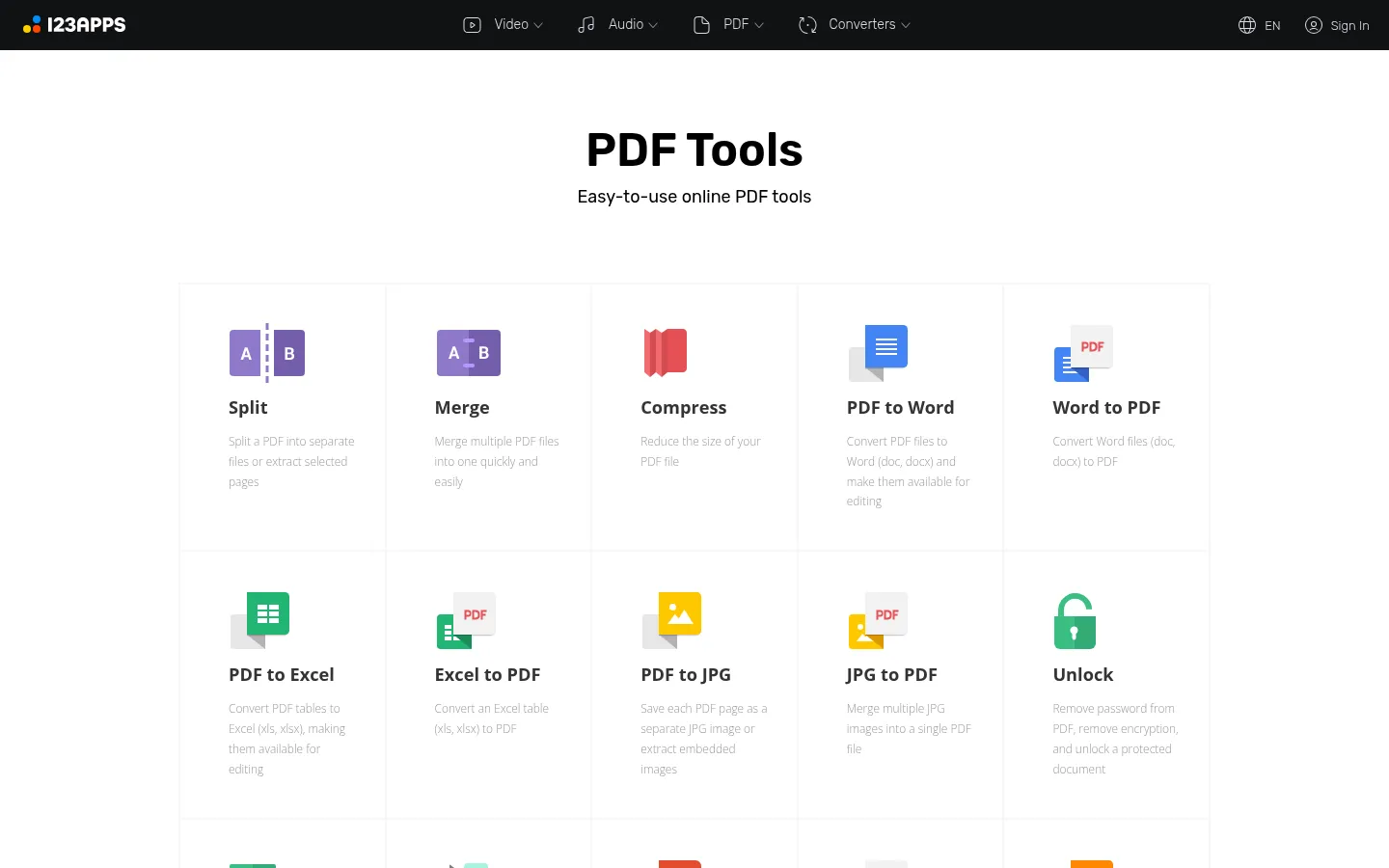Image resolution: width=1389 pixels, height=868 pixels.
Task: Click the Video play icon in navbar
Action: (472, 25)
